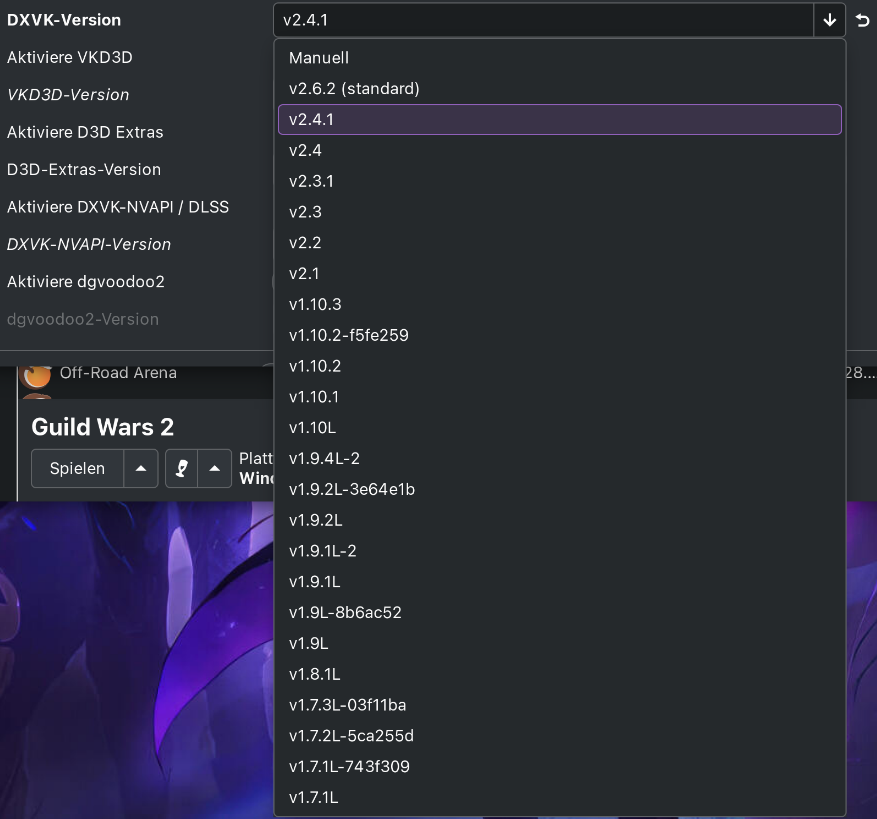Pick v1.7.2L-5ca255d from the list

coord(559,736)
